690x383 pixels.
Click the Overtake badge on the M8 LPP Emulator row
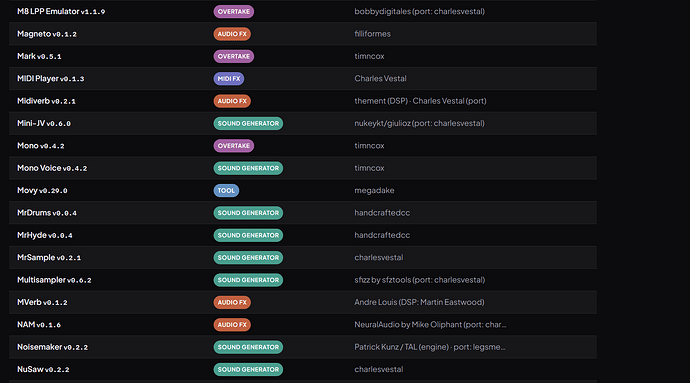(234, 11)
